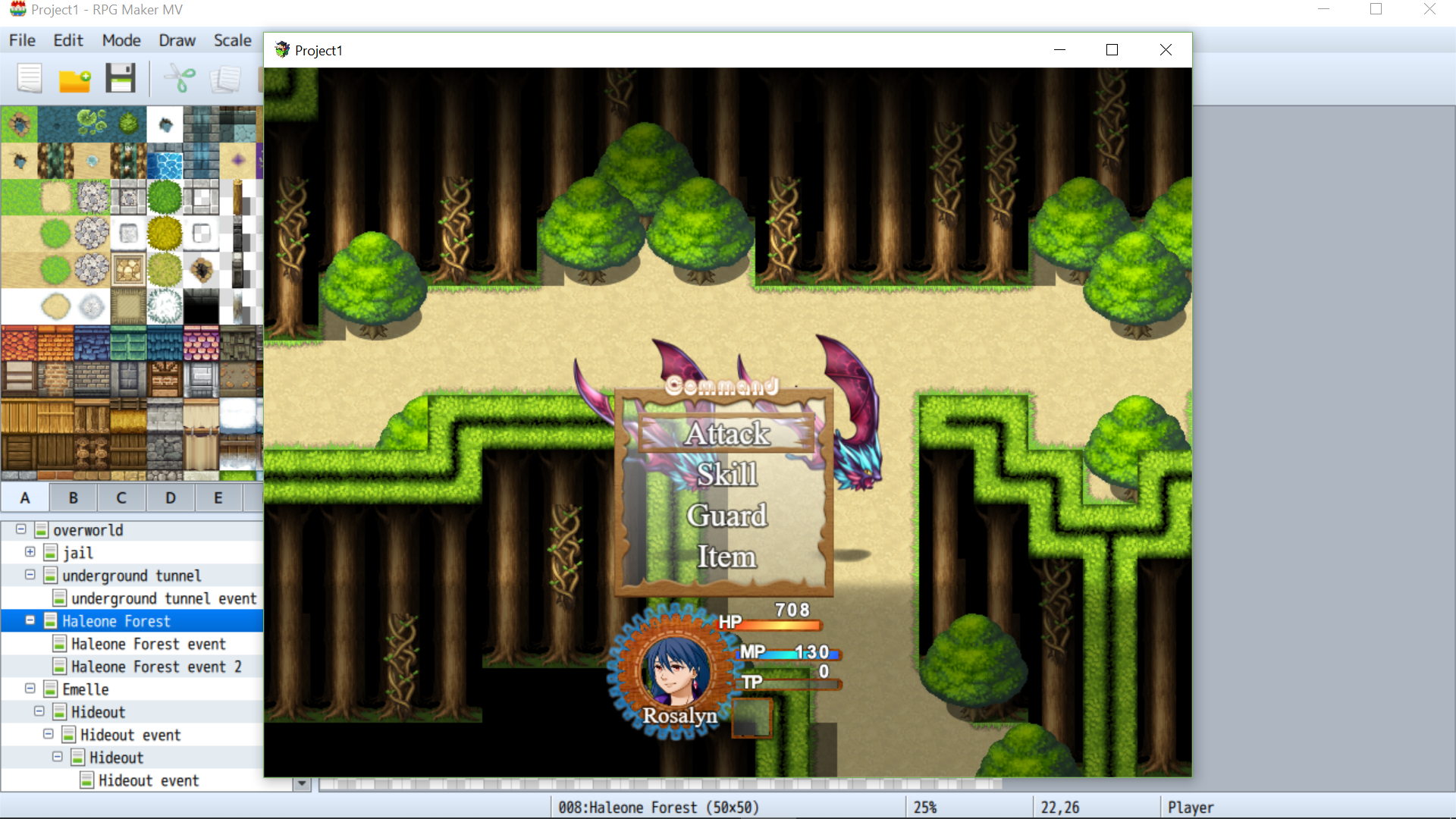1456x819 pixels.
Task: Click the Copy pages icon
Action: point(225,79)
